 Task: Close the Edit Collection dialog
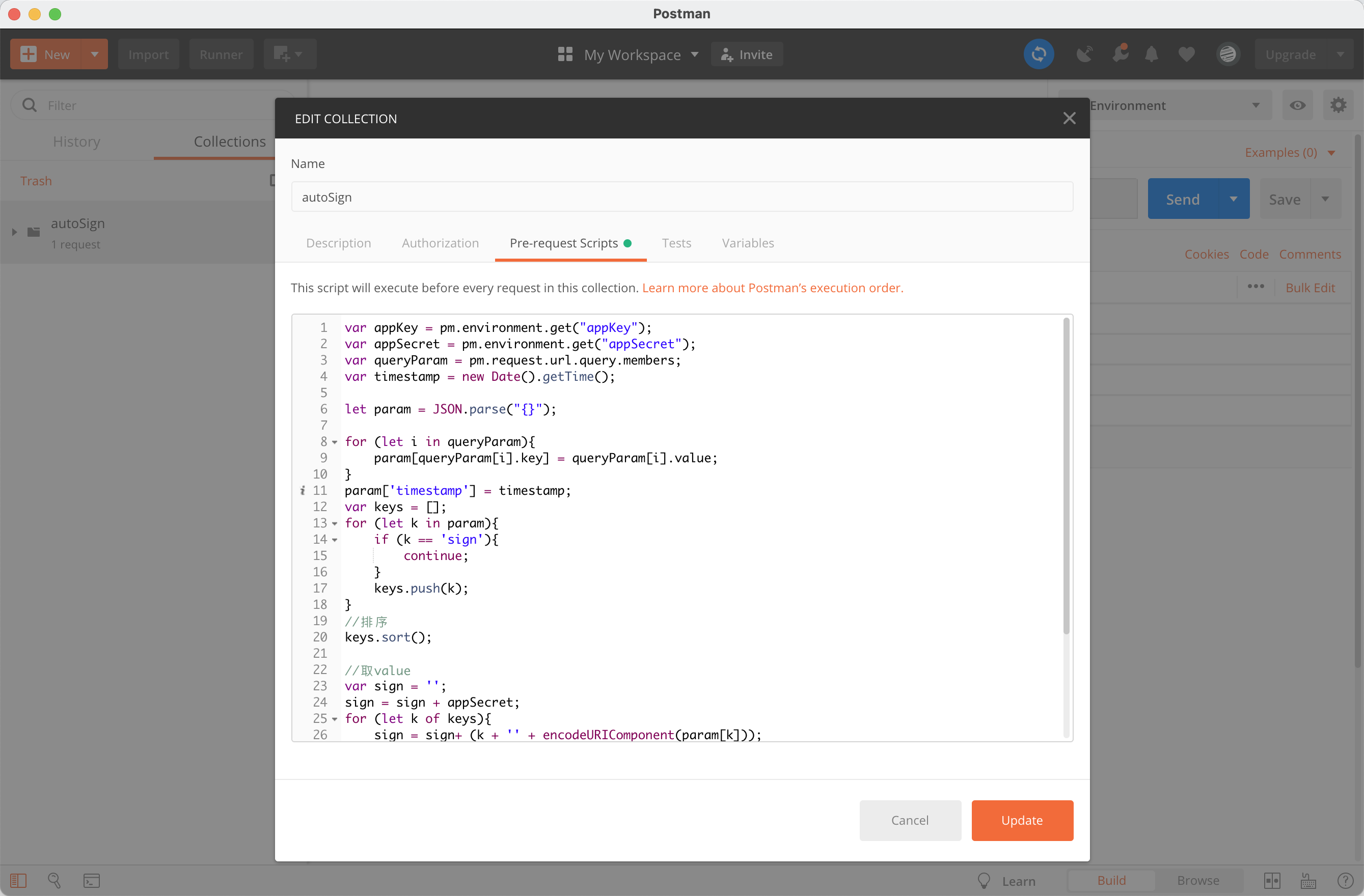1069,119
